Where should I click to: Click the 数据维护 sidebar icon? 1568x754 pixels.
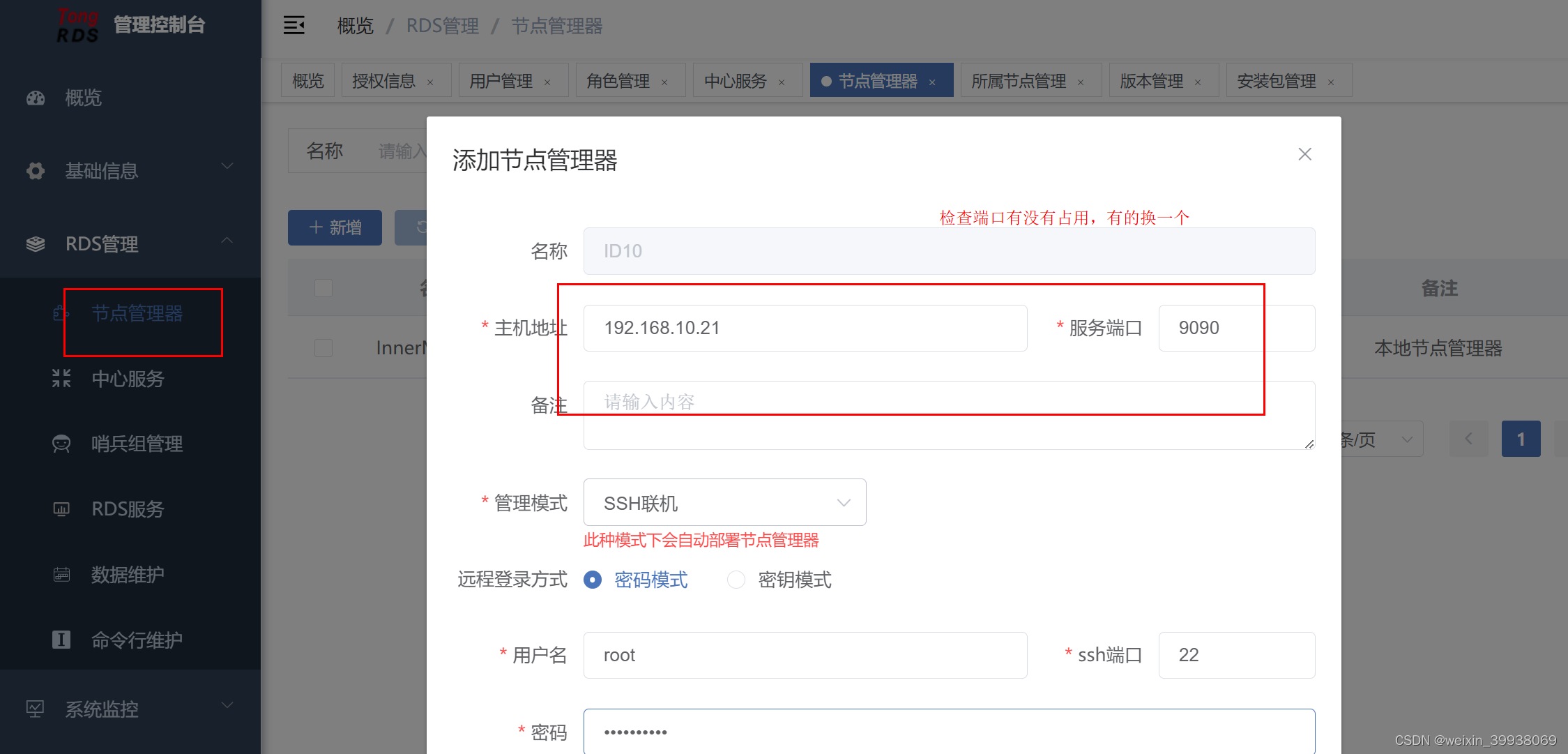61,575
